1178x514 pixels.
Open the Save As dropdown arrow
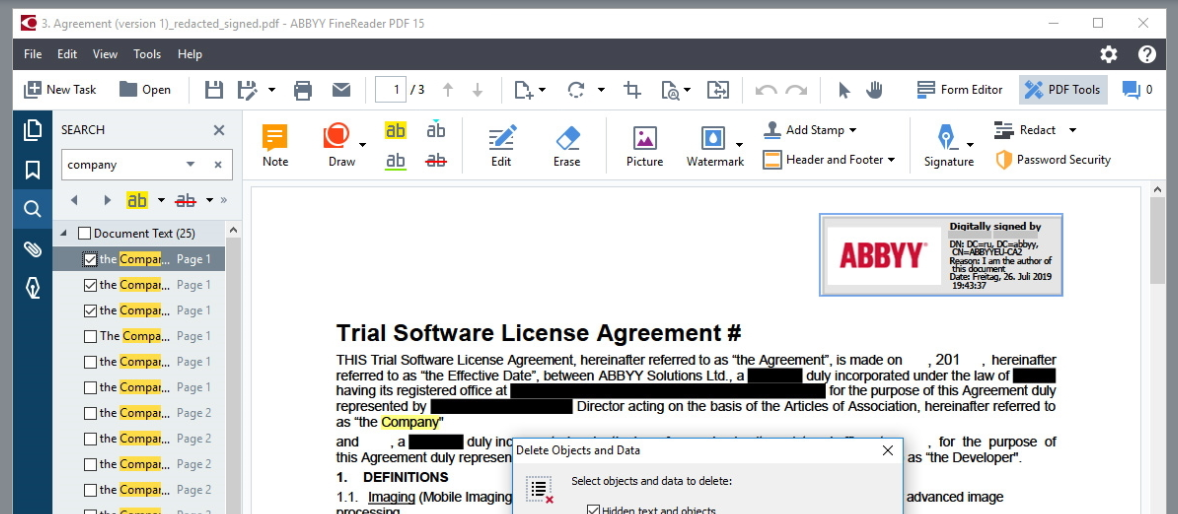point(272,90)
